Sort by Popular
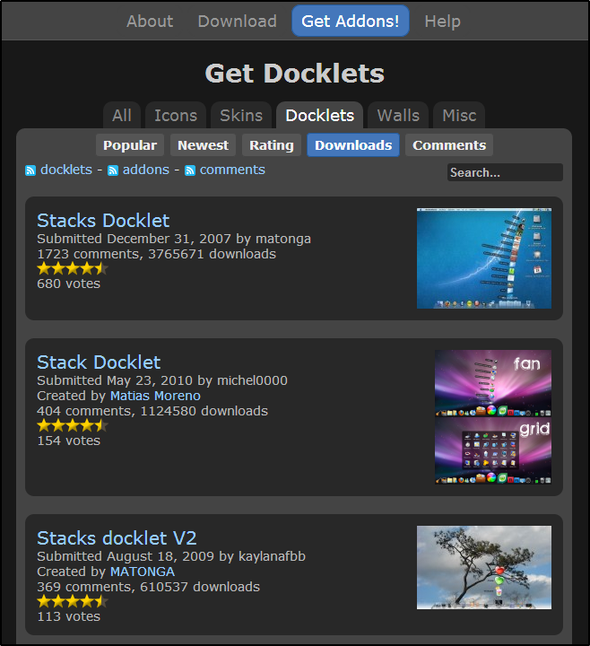 point(130,145)
